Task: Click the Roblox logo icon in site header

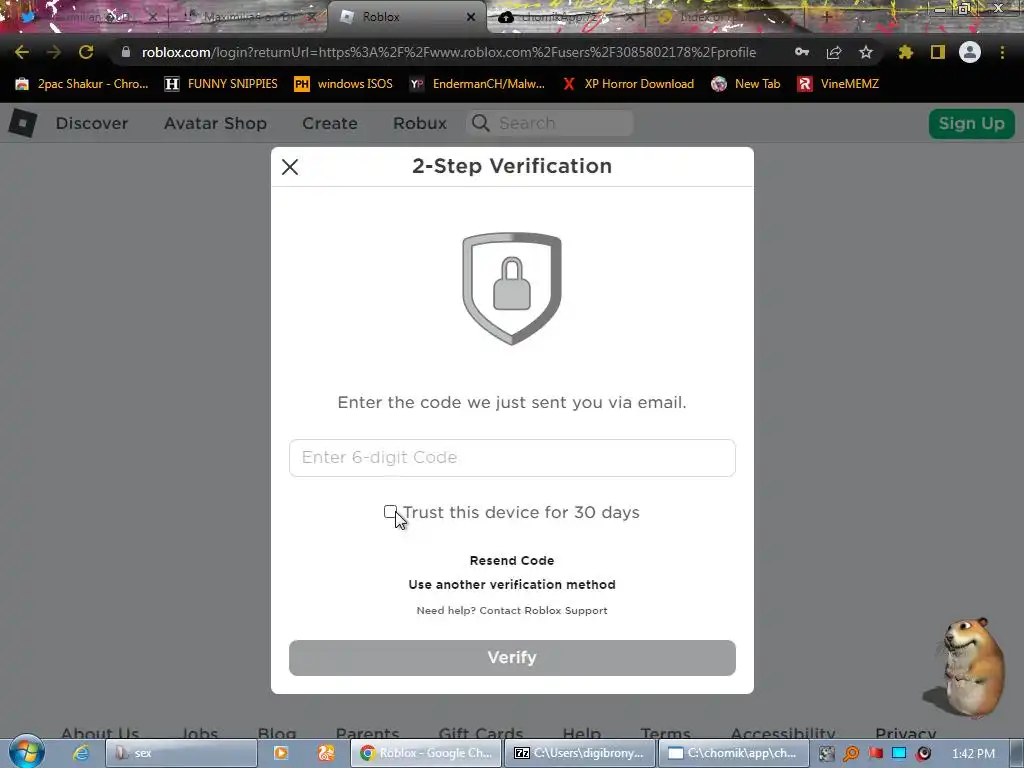Action: 23,123
